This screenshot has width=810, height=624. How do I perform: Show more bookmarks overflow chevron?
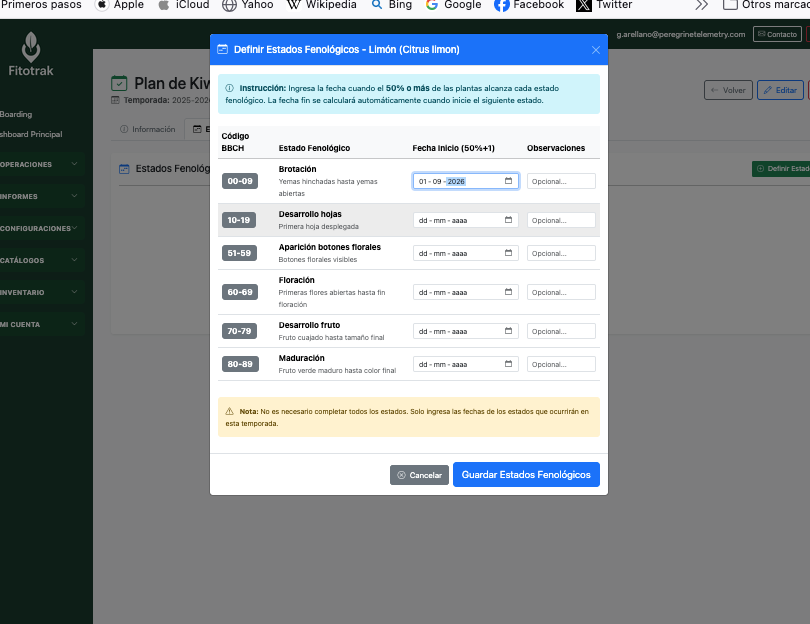(x=702, y=5)
